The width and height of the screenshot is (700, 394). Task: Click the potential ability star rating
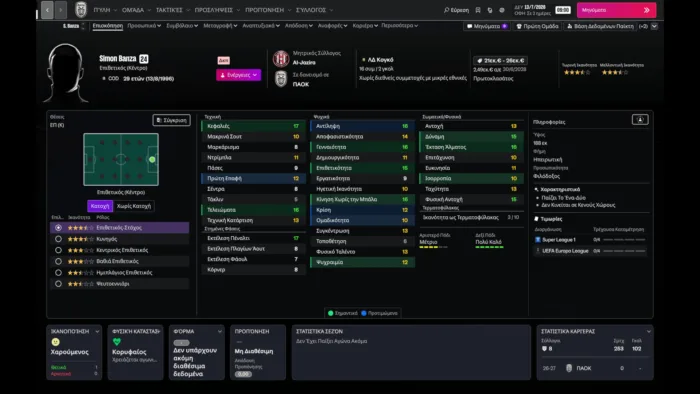615,72
